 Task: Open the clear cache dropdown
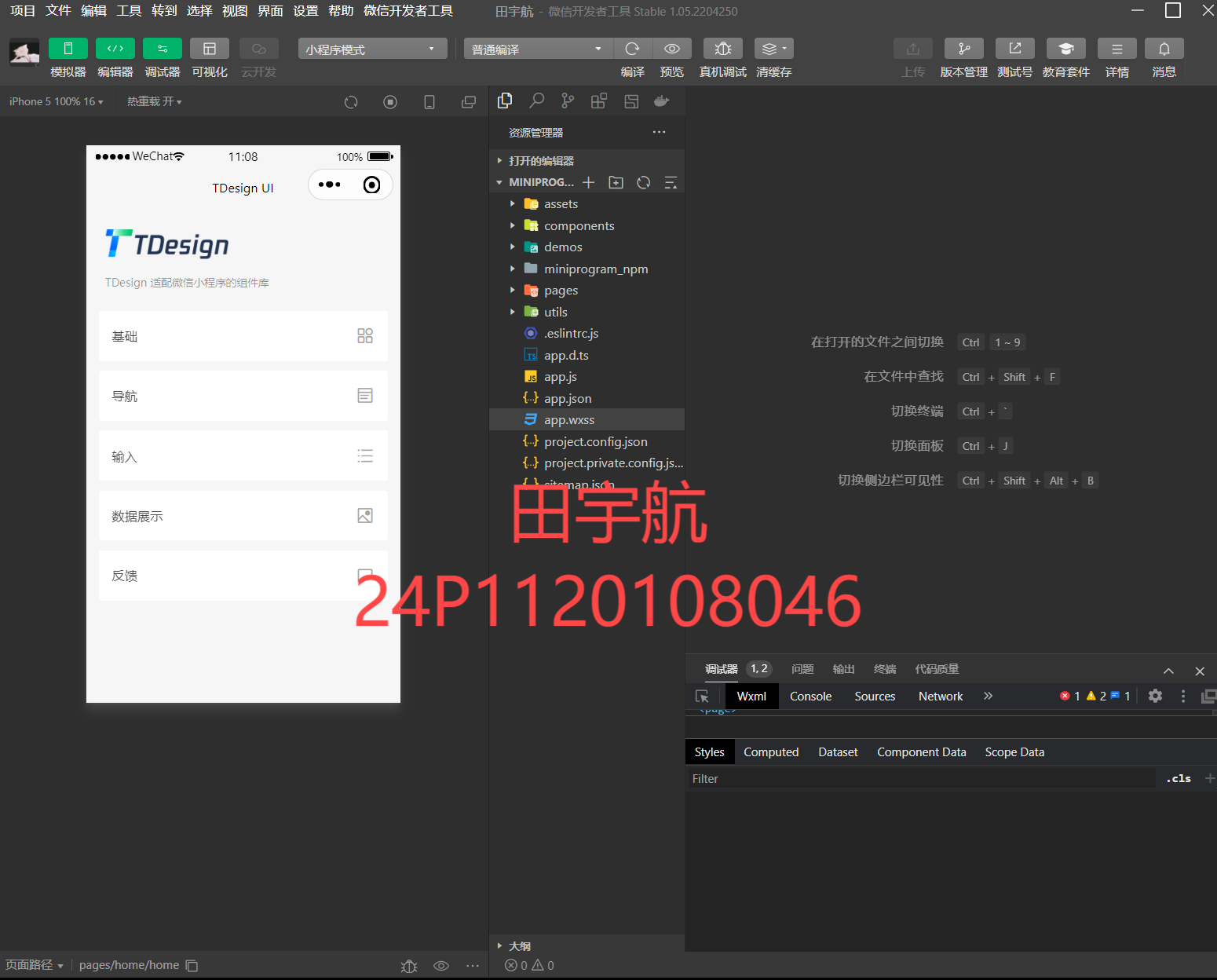tap(774, 49)
